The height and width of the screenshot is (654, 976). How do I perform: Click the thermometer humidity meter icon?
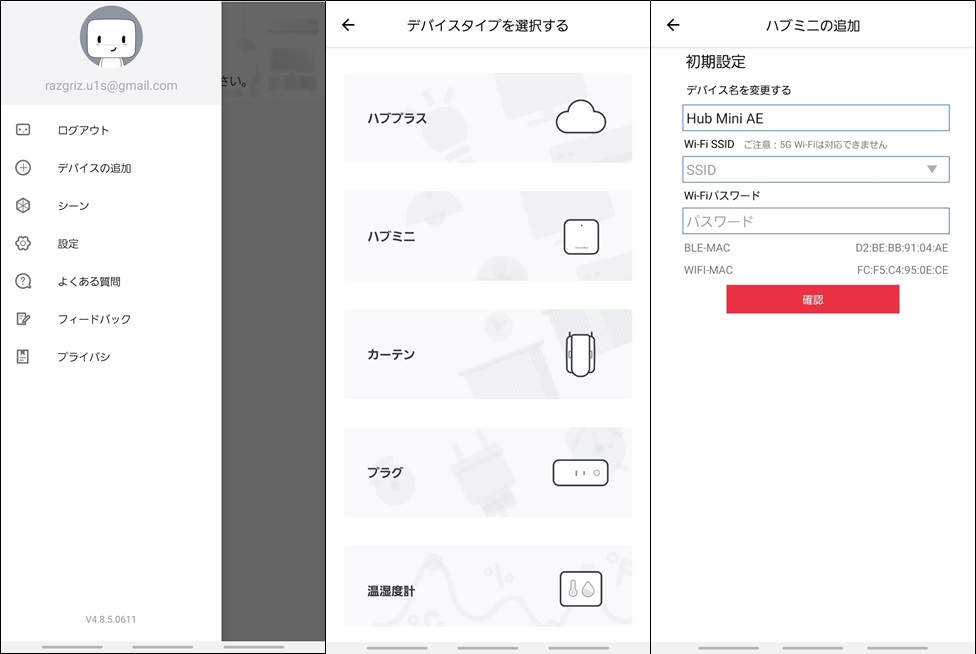(x=581, y=589)
